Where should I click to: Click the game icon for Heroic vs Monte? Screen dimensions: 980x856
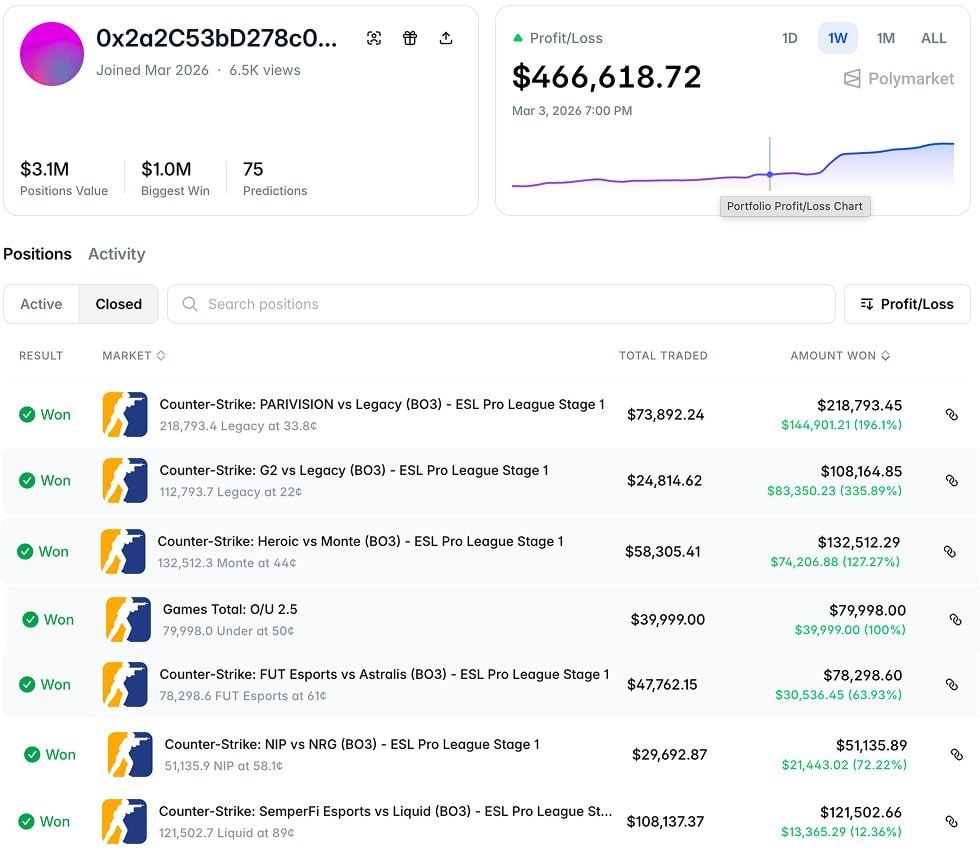[x=123, y=551]
